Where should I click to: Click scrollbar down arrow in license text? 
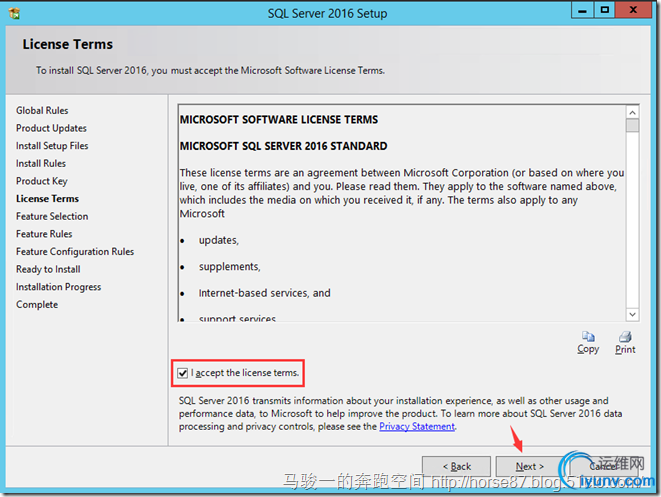tap(632, 314)
